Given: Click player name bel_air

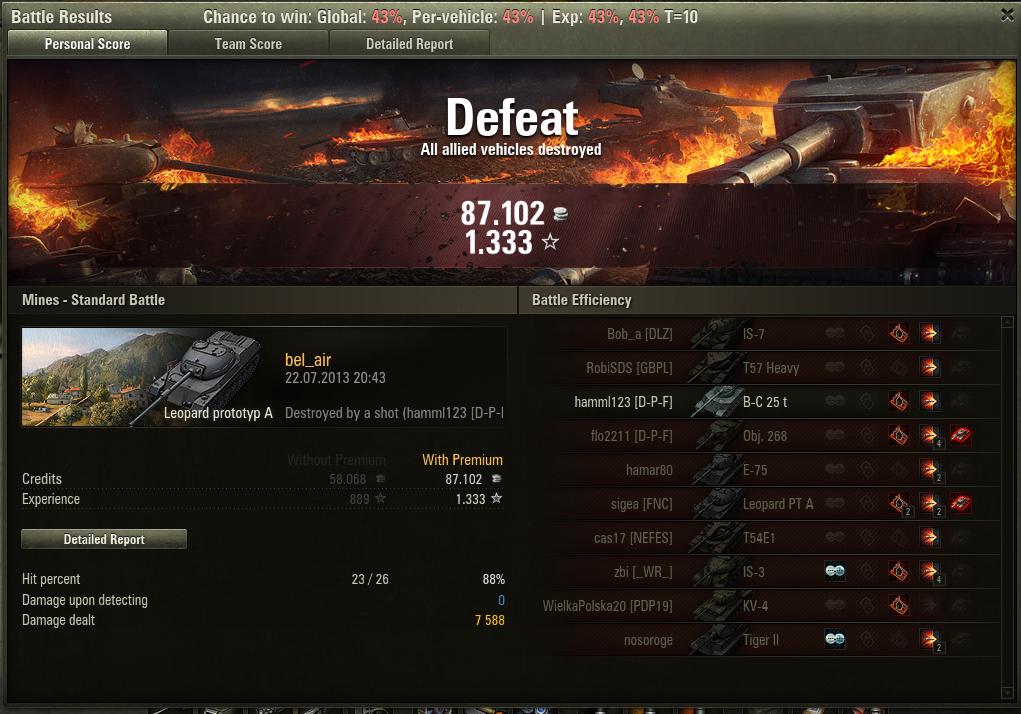Looking at the screenshot, I should click(308, 360).
